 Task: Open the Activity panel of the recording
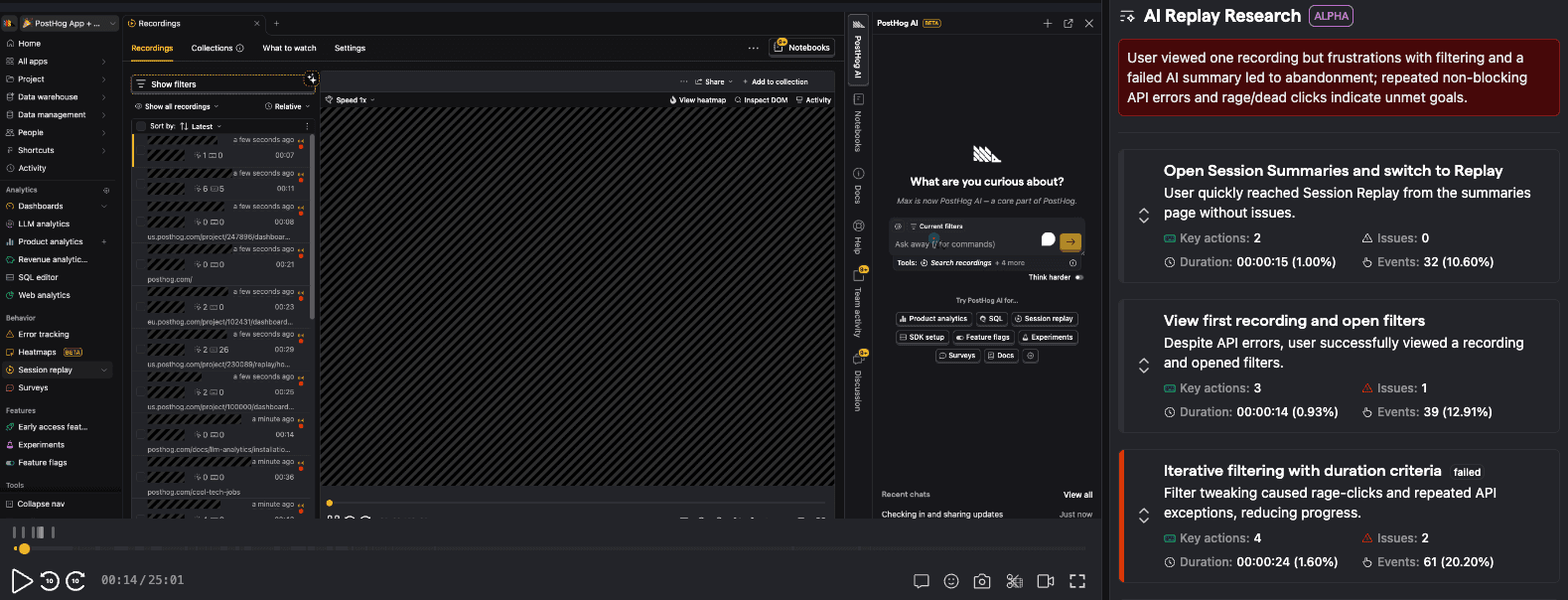813,100
